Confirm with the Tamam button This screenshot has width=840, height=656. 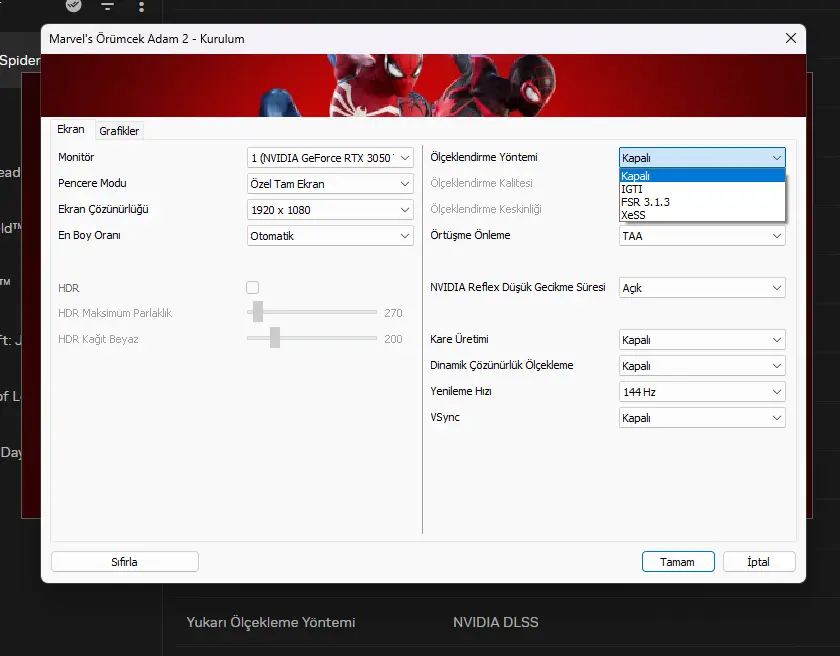(x=678, y=562)
